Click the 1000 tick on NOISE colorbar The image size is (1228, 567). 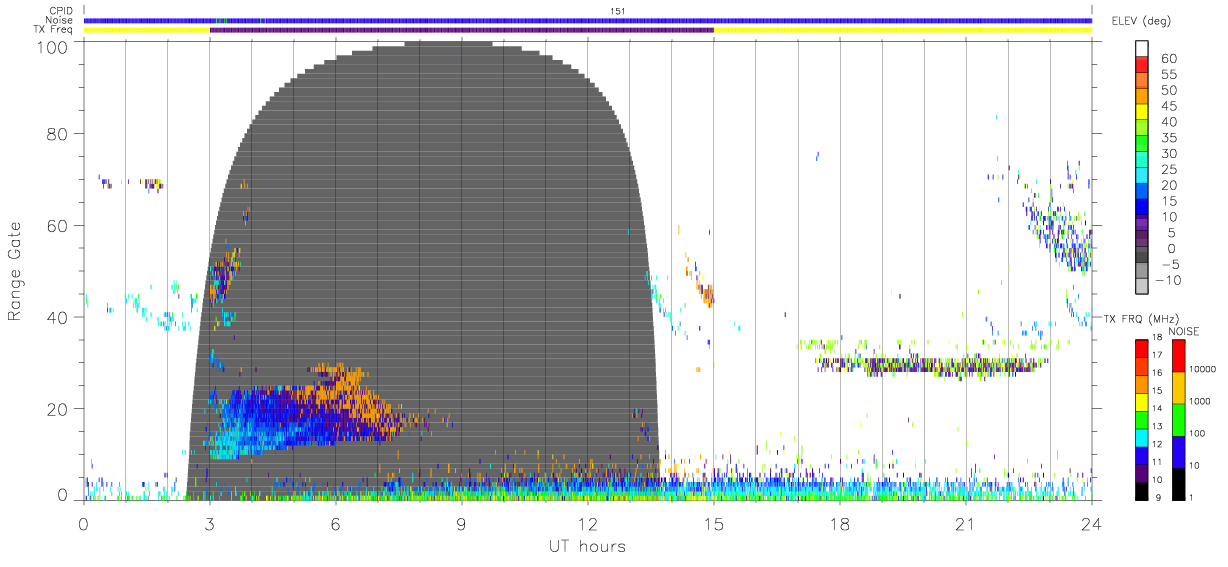tap(1200, 402)
